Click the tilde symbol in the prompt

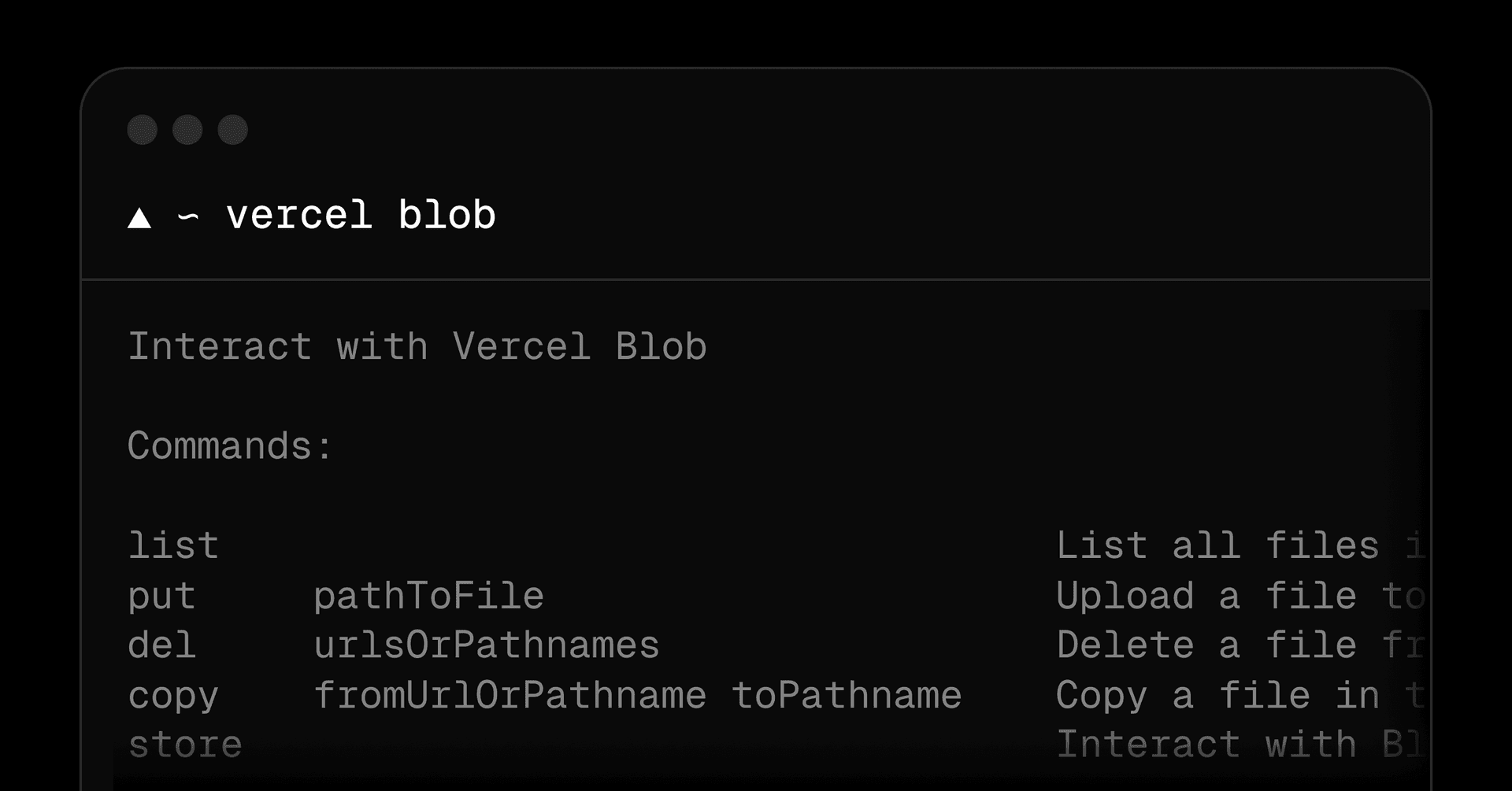(188, 216)
